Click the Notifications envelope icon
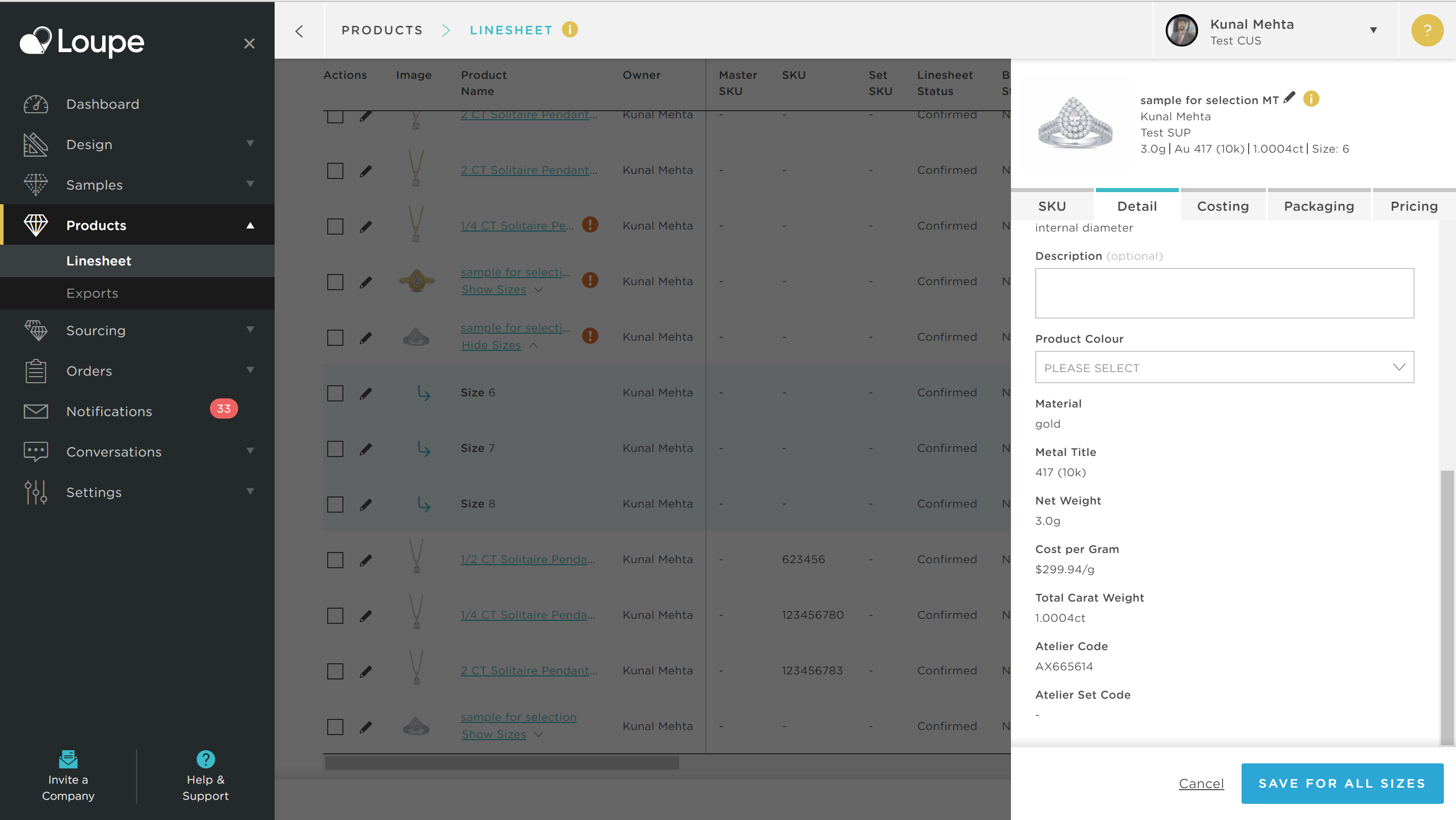 [35, 412]
